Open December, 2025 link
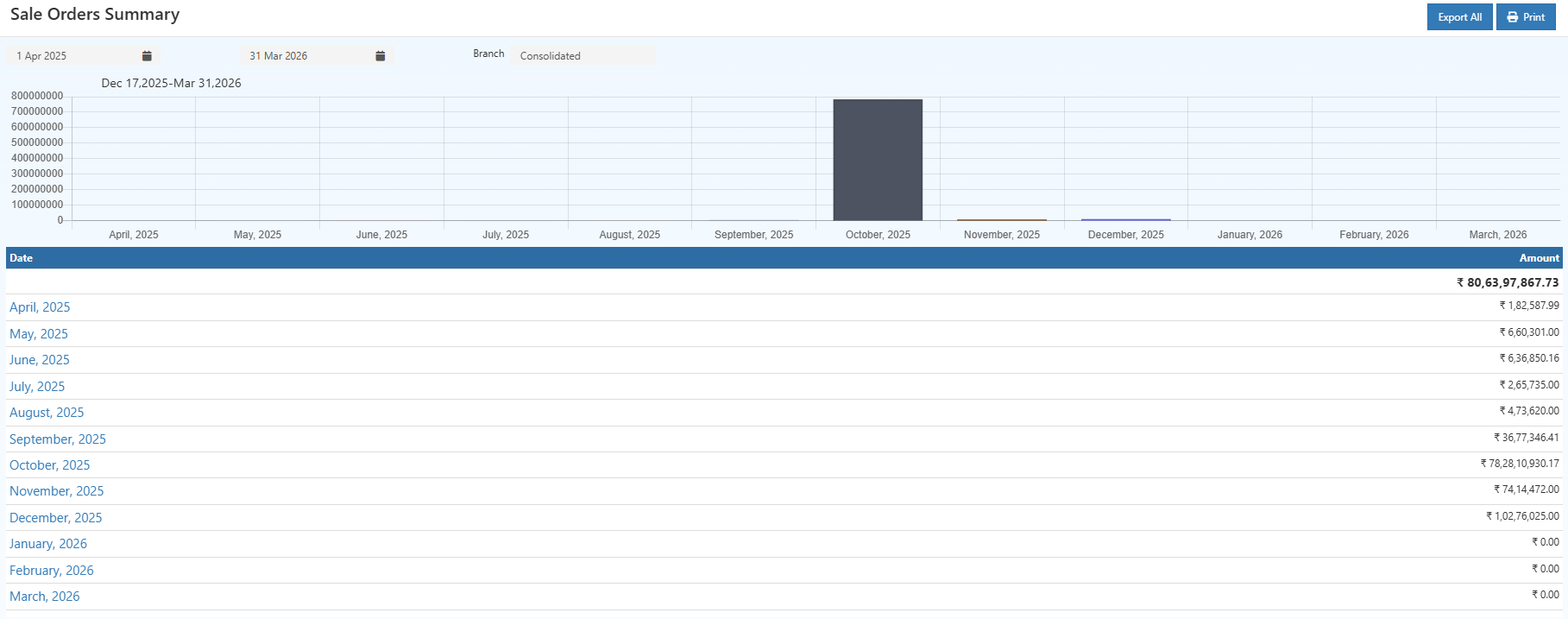The height and width of the screenshot is (619, 1568). pyautogui.click(x=56, y=518)
